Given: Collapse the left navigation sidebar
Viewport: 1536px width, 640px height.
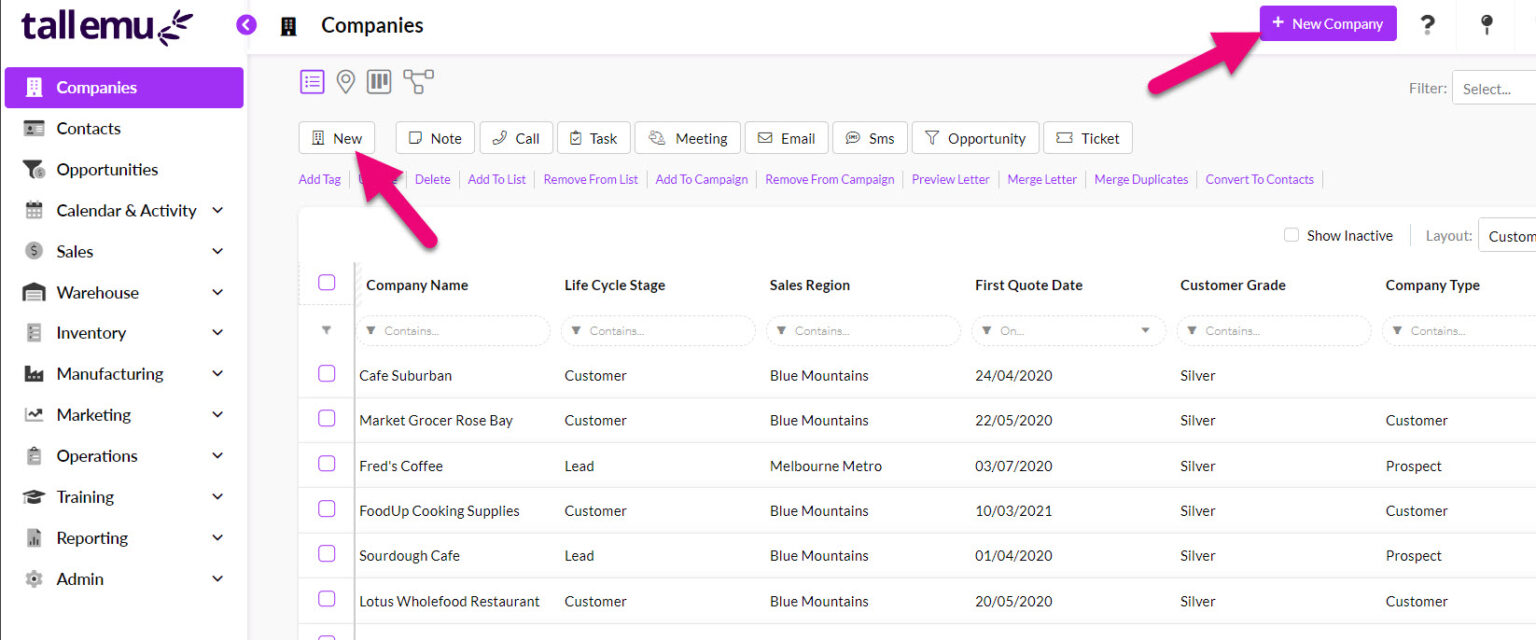Looking at the screenshot, I should (x=246, y=25).
